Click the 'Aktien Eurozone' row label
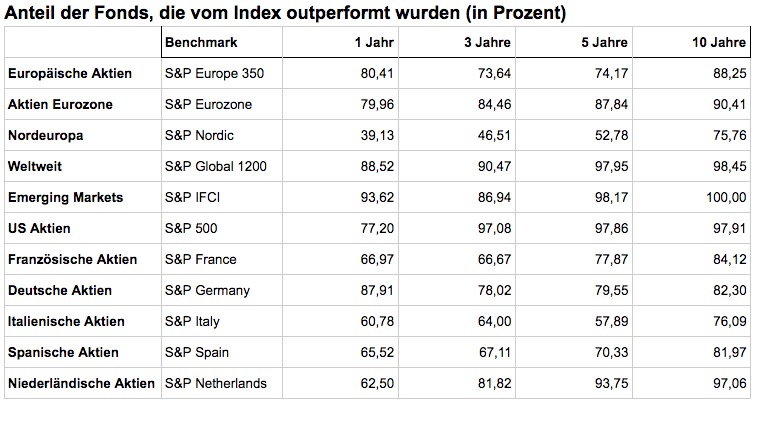This screenshot has height=428, width=759. [60, 105]
